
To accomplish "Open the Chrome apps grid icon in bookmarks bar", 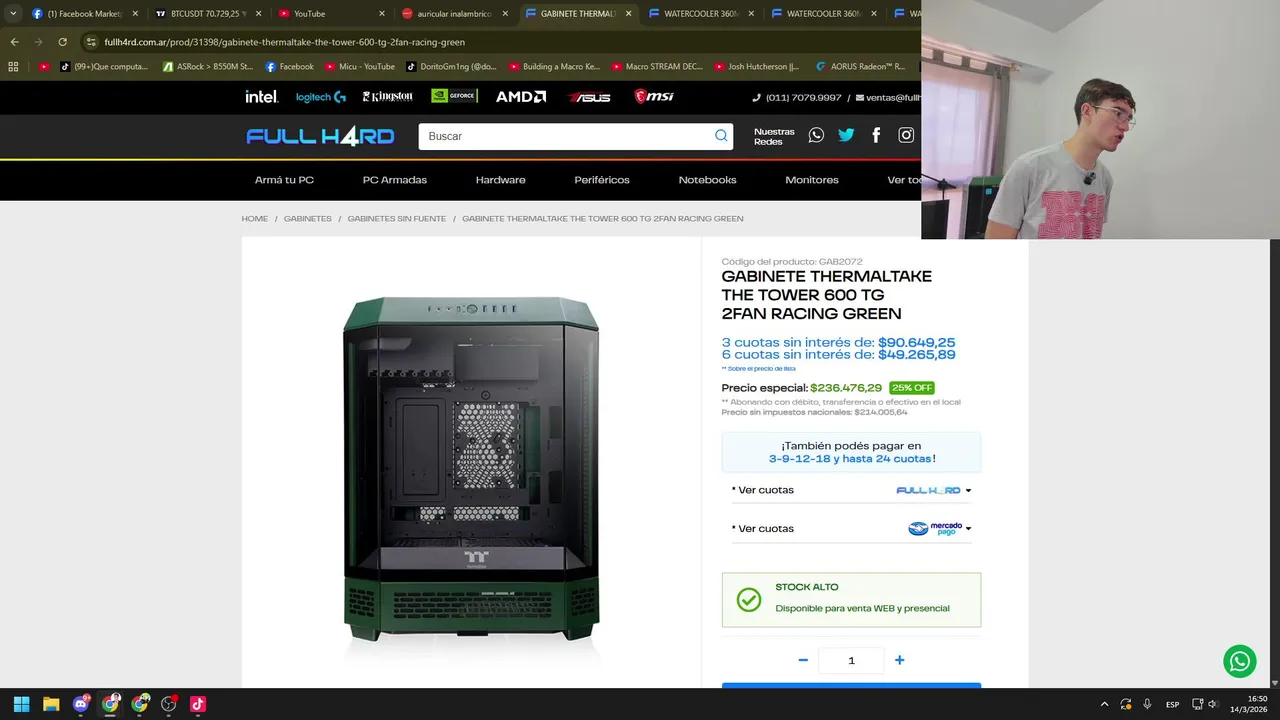I will click(13, 67).
